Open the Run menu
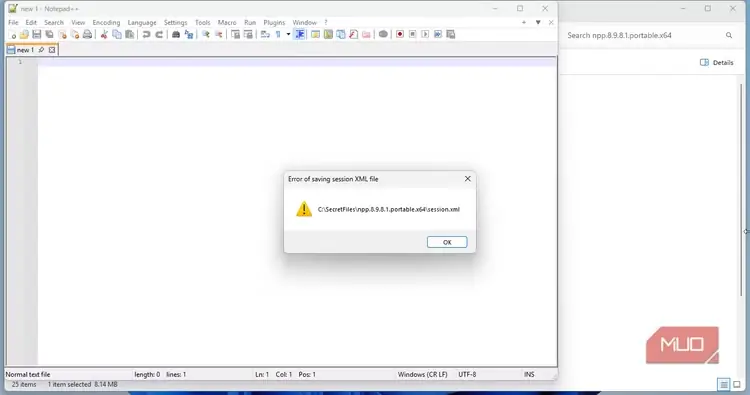The height and width of the screenshot is (395, 750). [250, 22]
